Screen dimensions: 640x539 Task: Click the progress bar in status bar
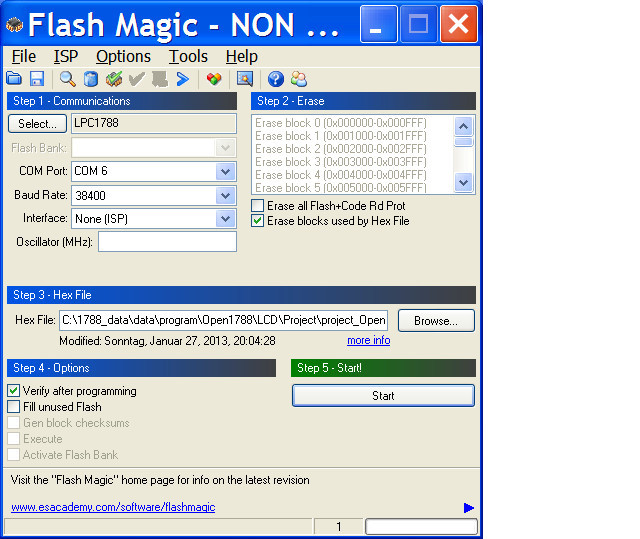click(421, 526)
